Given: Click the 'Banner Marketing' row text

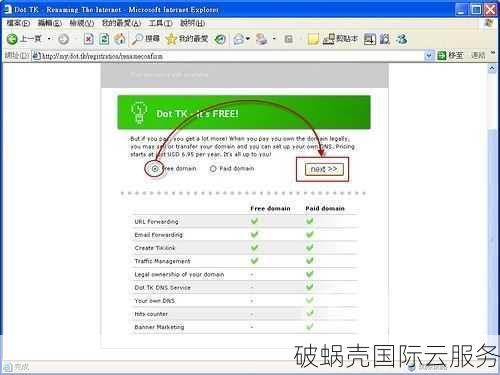Looking at the screenshot, I should 159,327.
